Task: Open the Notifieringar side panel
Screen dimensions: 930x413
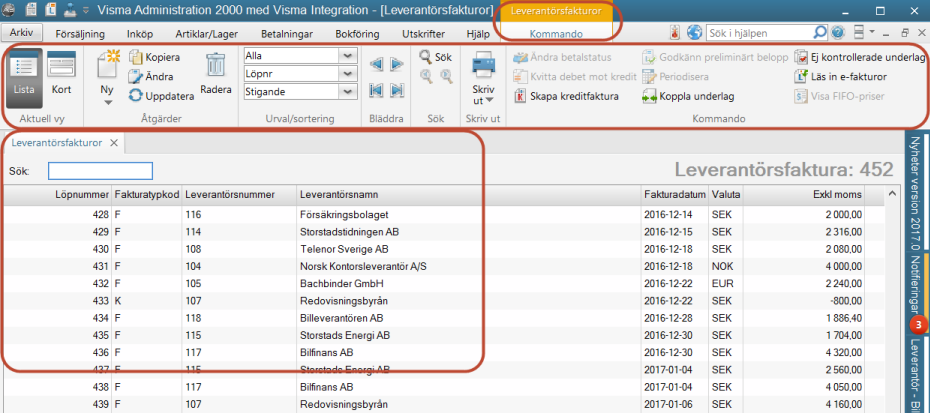Action: 915,285
